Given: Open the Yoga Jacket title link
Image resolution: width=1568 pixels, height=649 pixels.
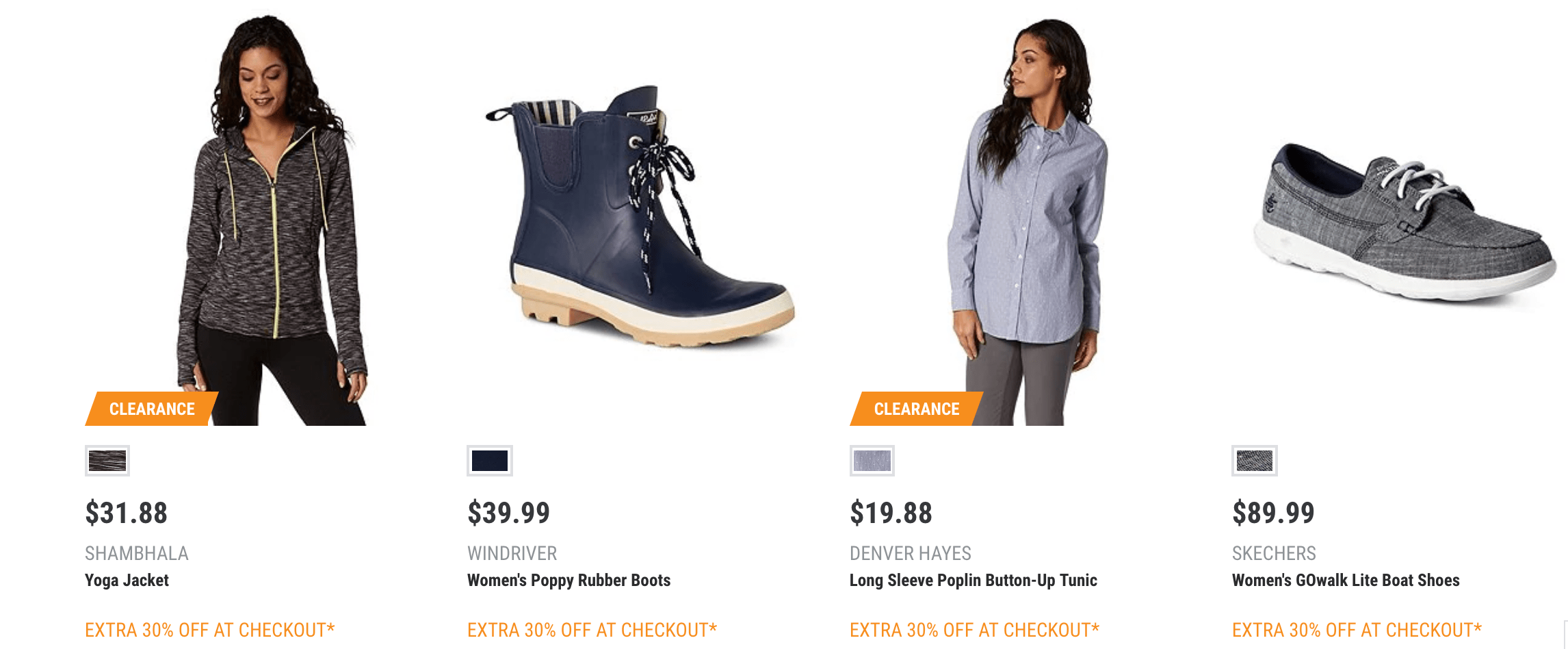Looking at the screenshot, I should 127,581.
